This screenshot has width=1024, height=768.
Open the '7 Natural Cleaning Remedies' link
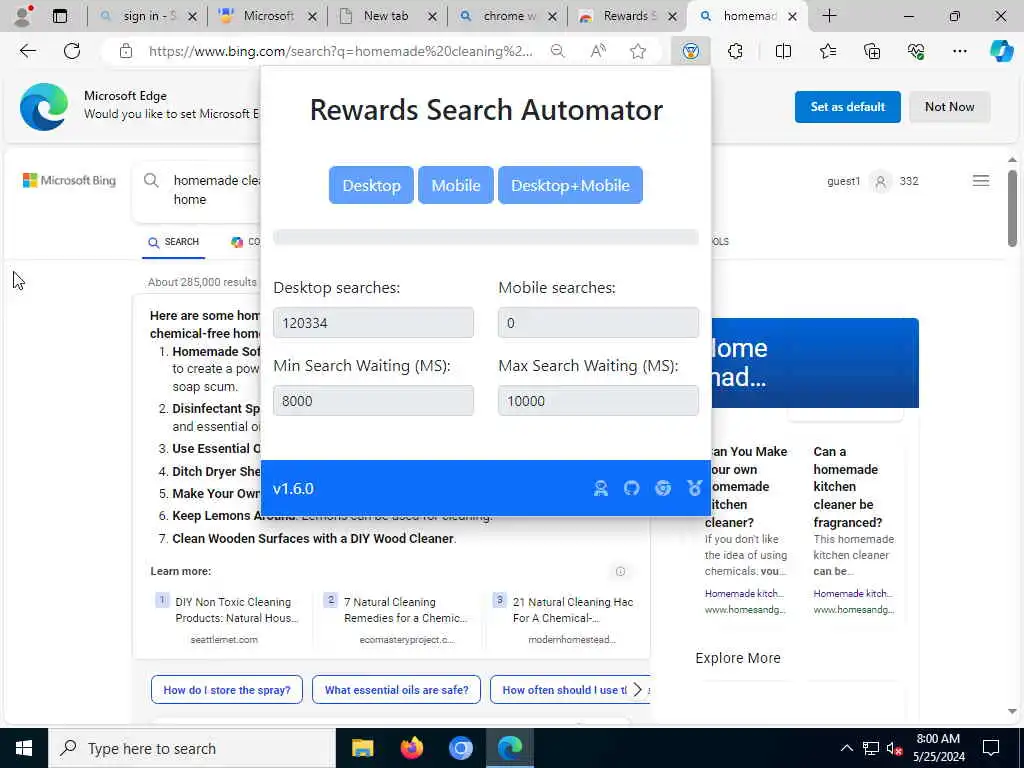(406, 610)
